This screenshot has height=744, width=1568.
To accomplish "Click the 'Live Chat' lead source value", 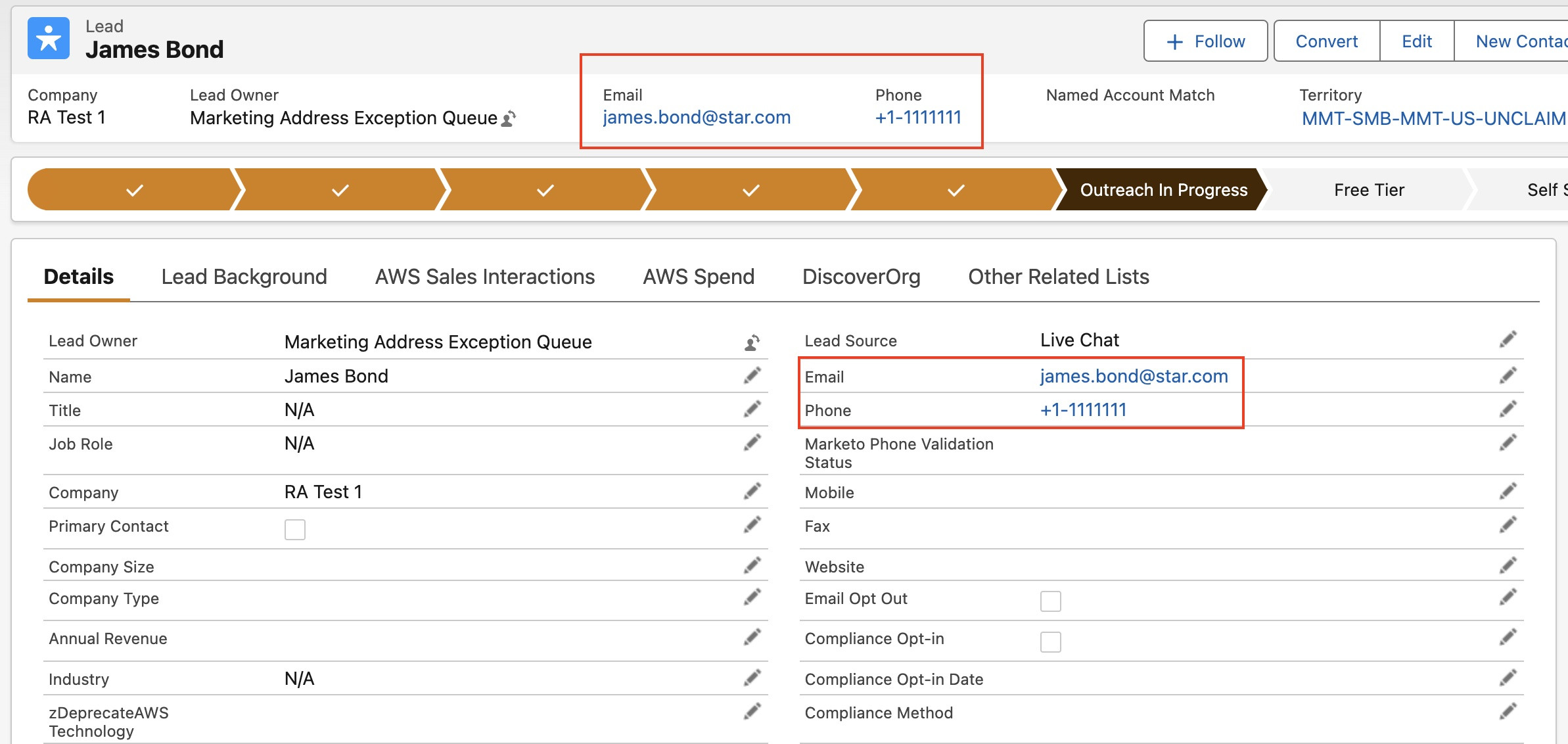I will pos(1079,340).
